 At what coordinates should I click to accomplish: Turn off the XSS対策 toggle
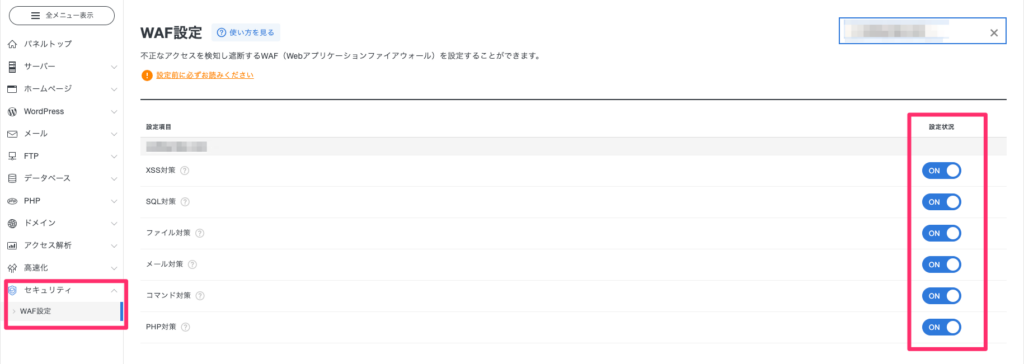(941, 171)
